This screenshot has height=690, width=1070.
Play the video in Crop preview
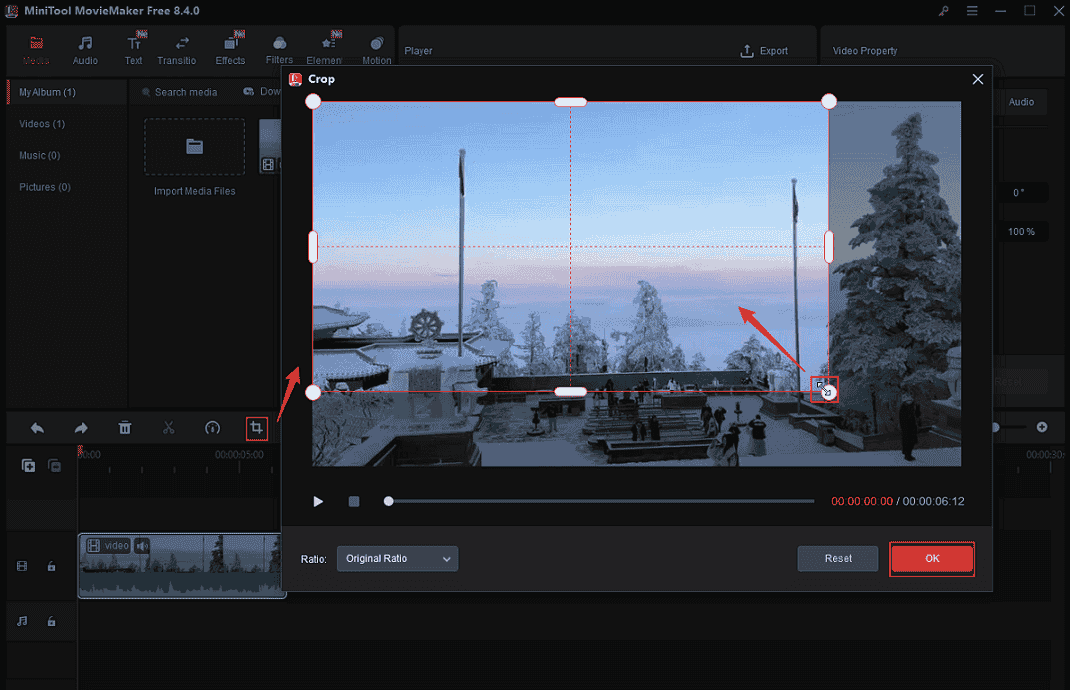[318, 501]
